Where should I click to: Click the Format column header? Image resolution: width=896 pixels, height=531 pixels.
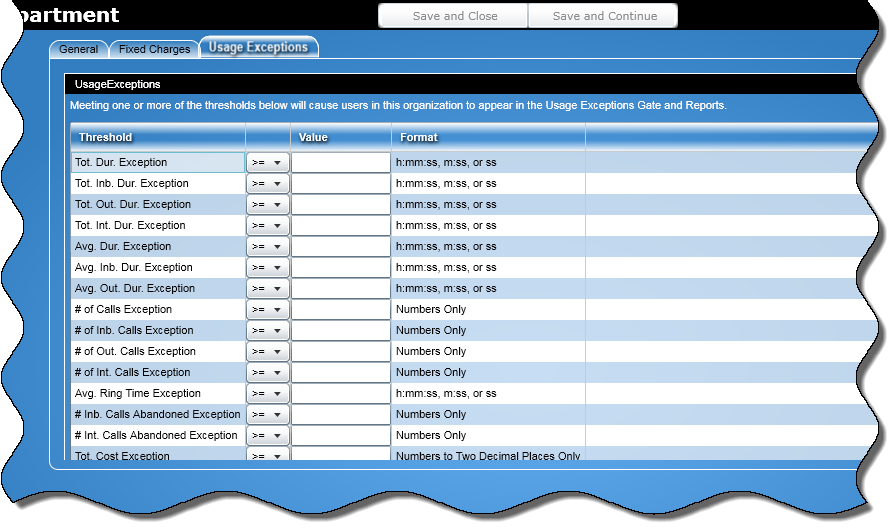[x=489, y=137]
